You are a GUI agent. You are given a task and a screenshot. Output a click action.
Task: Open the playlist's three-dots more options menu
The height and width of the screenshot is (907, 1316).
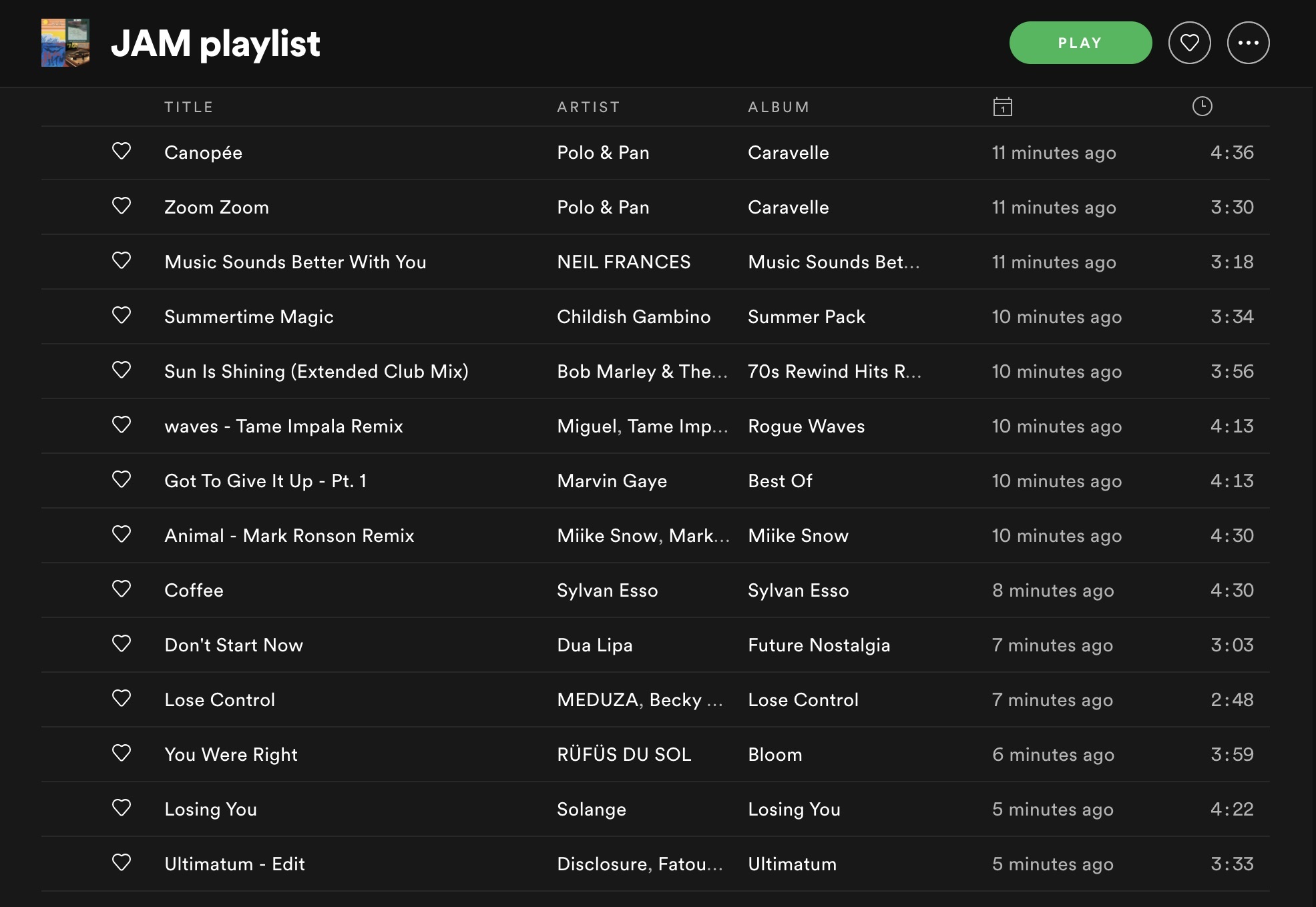(1248, 43)
